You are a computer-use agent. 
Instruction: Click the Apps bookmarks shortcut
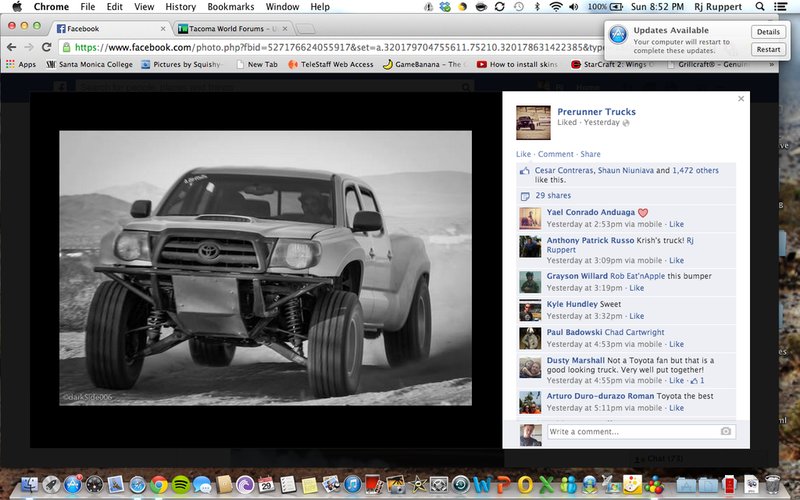point(21,64)
